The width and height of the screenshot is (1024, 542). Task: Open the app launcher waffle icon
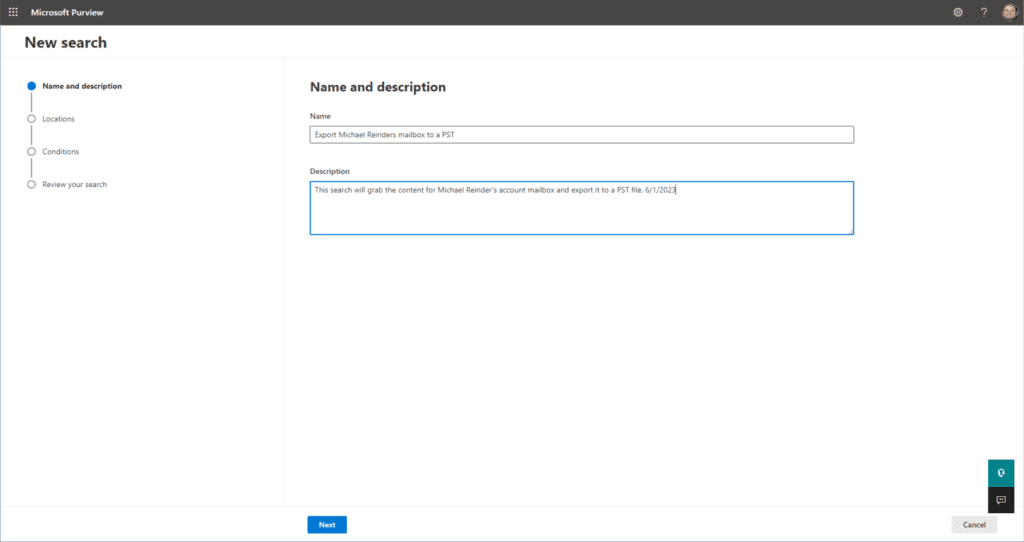(x=13, y=12)
